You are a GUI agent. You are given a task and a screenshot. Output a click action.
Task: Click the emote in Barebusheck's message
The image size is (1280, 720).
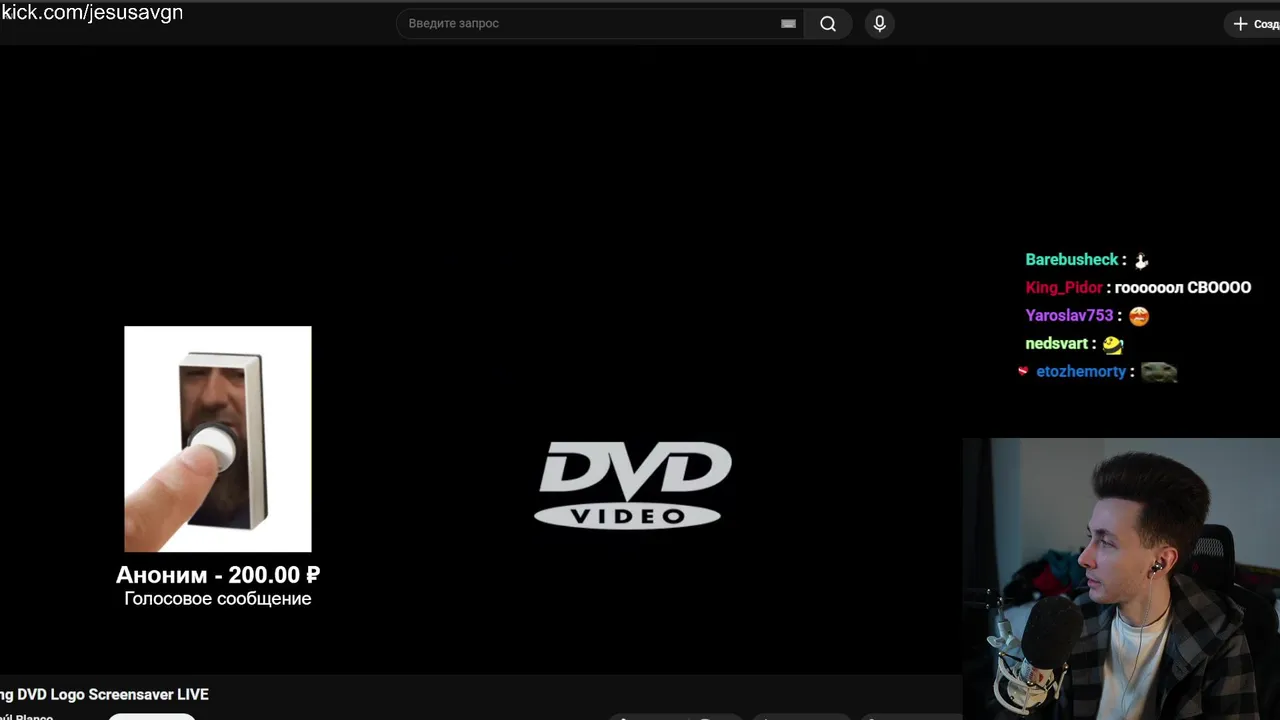click(1141, 260)
